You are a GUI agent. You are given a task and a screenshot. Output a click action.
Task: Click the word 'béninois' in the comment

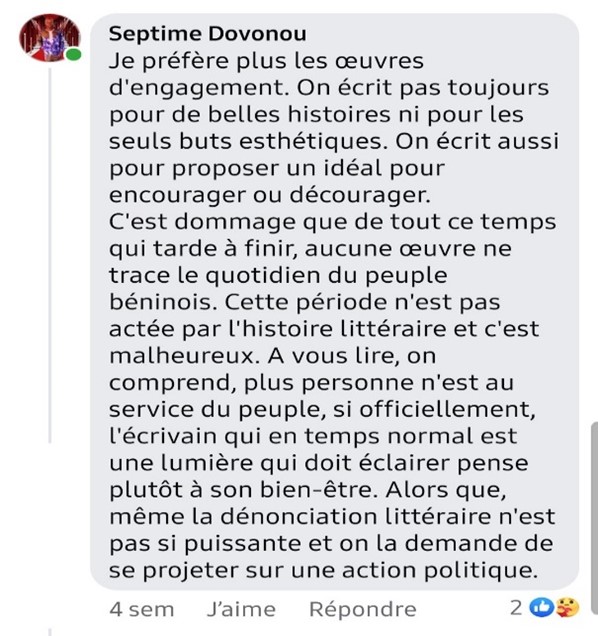click(163, 302)
